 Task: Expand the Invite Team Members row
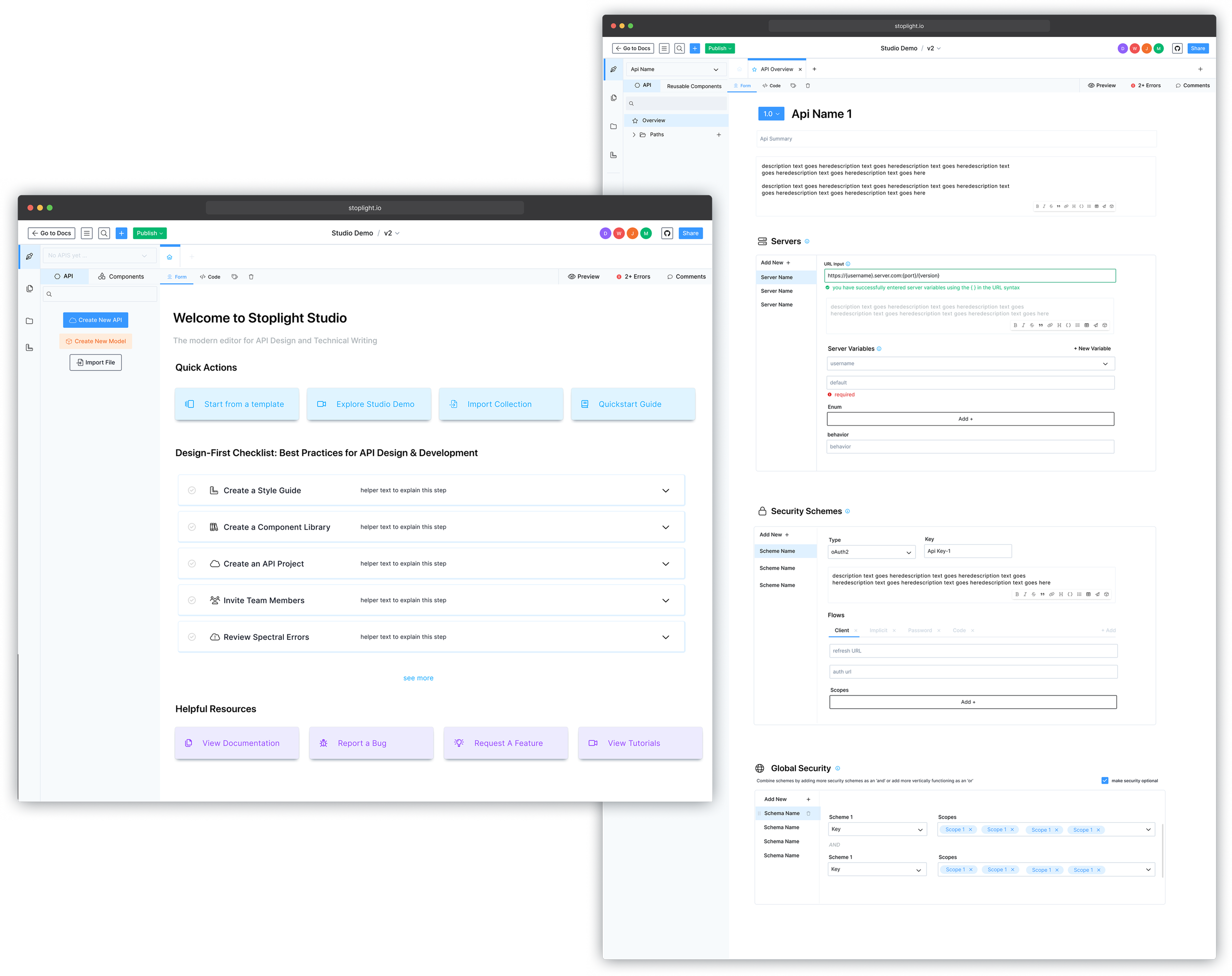point(666,600)
